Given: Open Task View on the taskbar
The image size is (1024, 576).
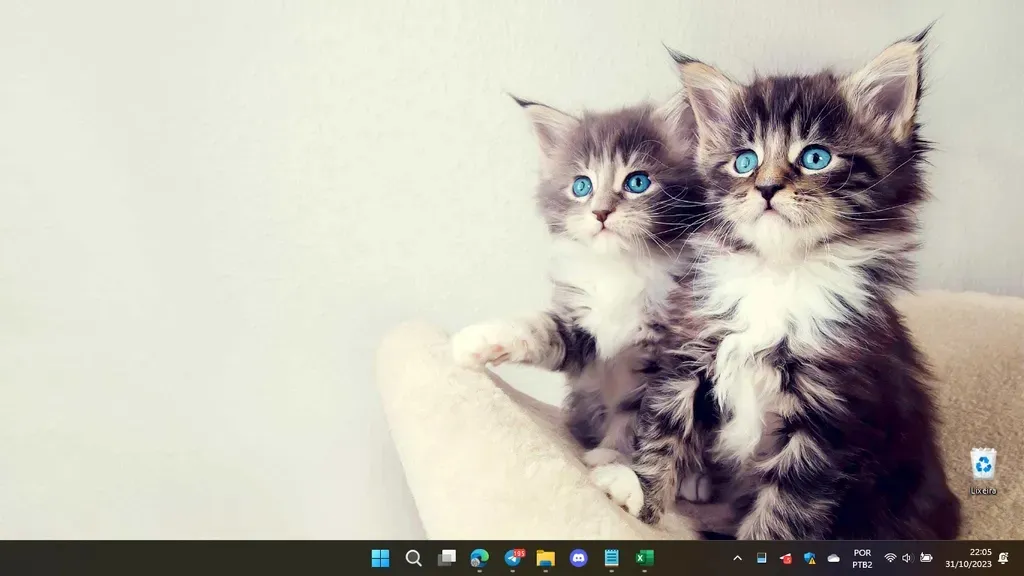Looking at the screenshot, I should 446,558.
